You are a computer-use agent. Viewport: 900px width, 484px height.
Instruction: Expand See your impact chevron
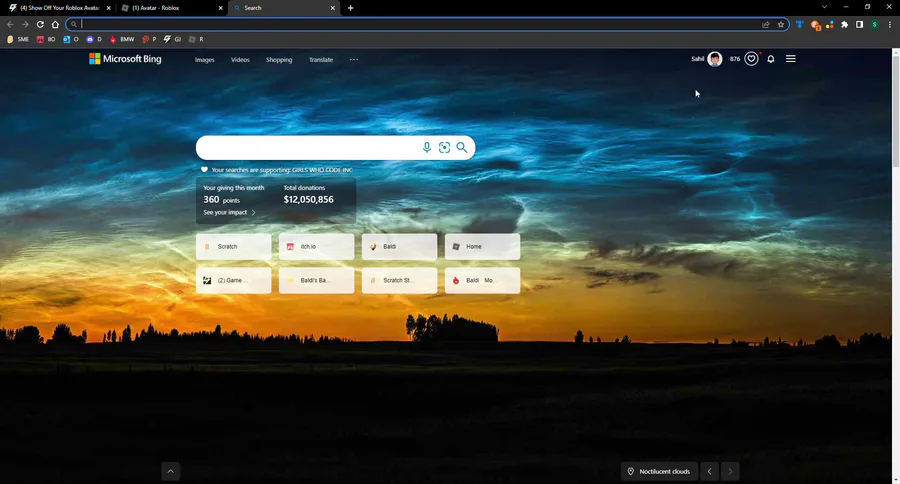click(253, 212)
